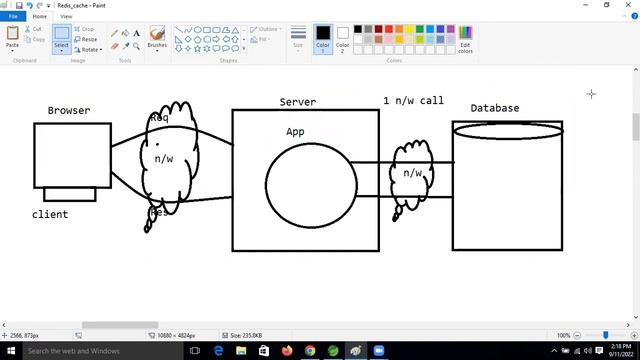Select the Eraser tool

point(114,47)
